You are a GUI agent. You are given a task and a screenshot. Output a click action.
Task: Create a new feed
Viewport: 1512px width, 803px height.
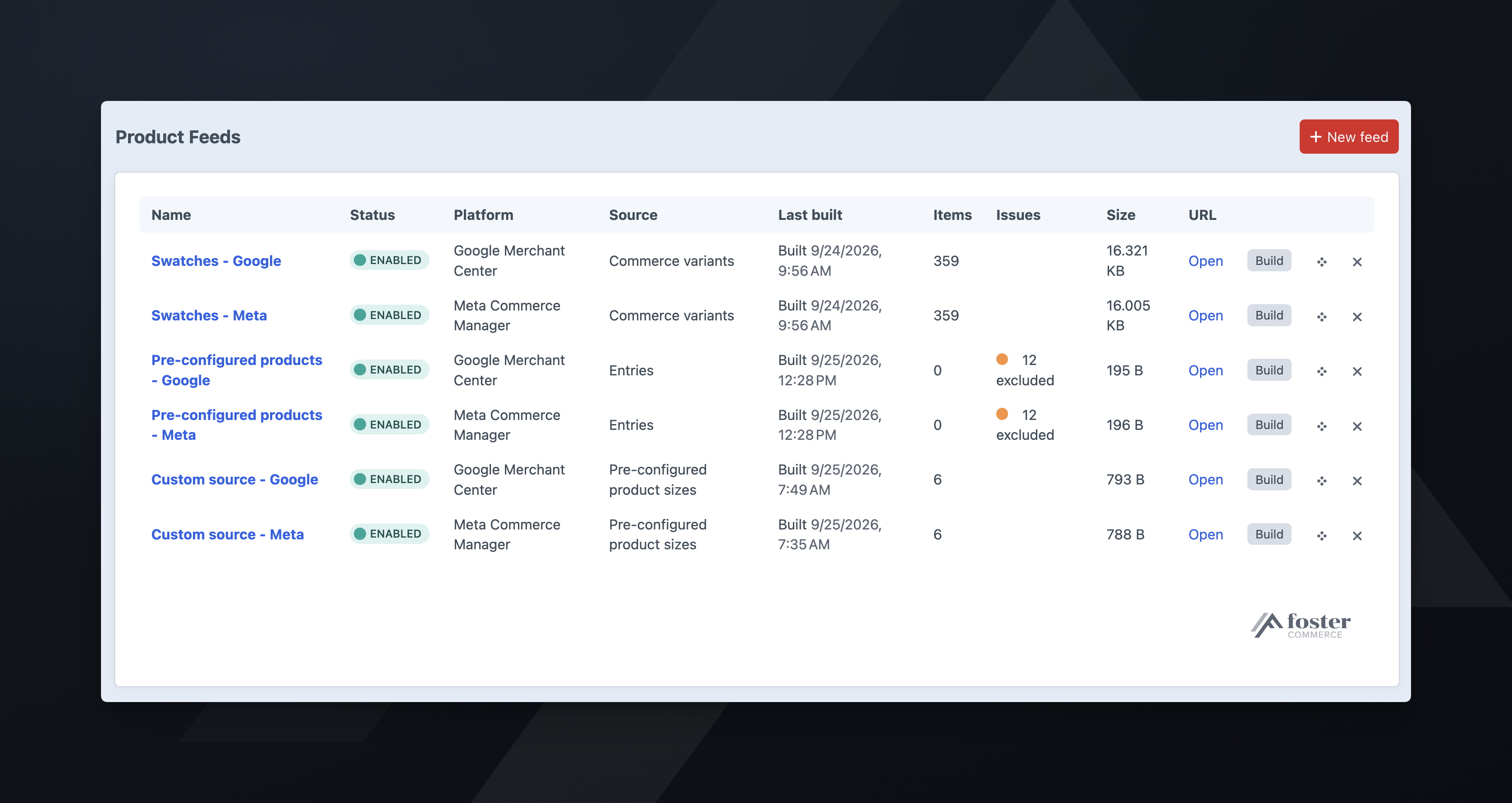(1348, 137)
